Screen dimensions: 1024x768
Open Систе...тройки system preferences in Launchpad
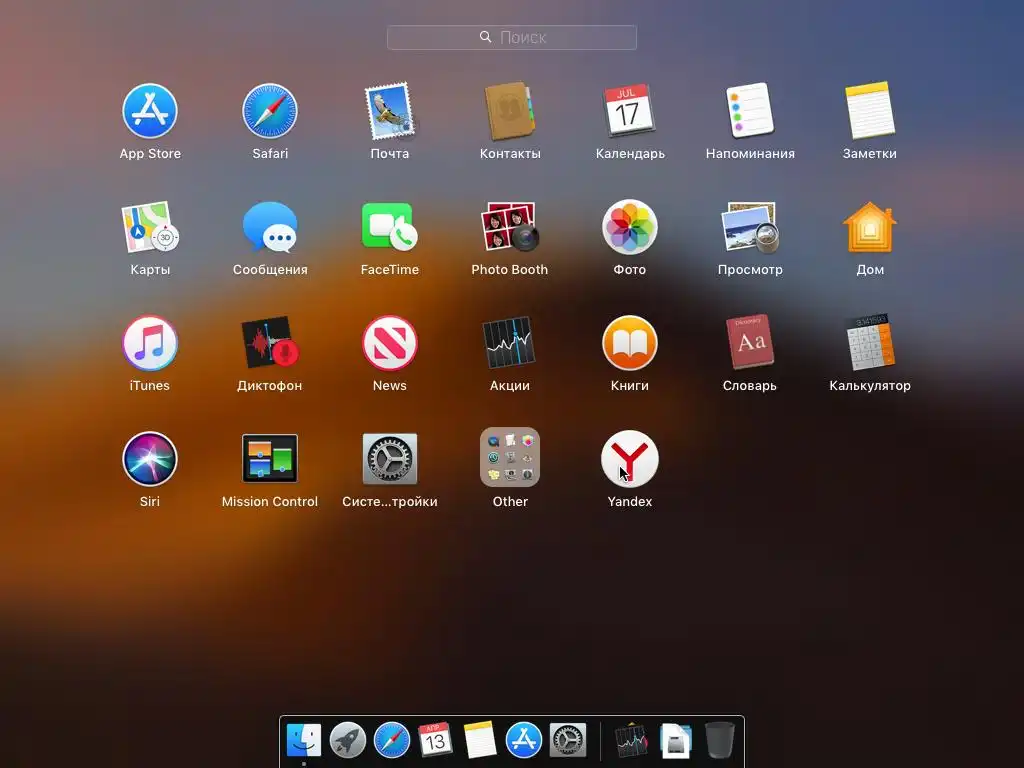pyautogui.click(x=390, y=458)
